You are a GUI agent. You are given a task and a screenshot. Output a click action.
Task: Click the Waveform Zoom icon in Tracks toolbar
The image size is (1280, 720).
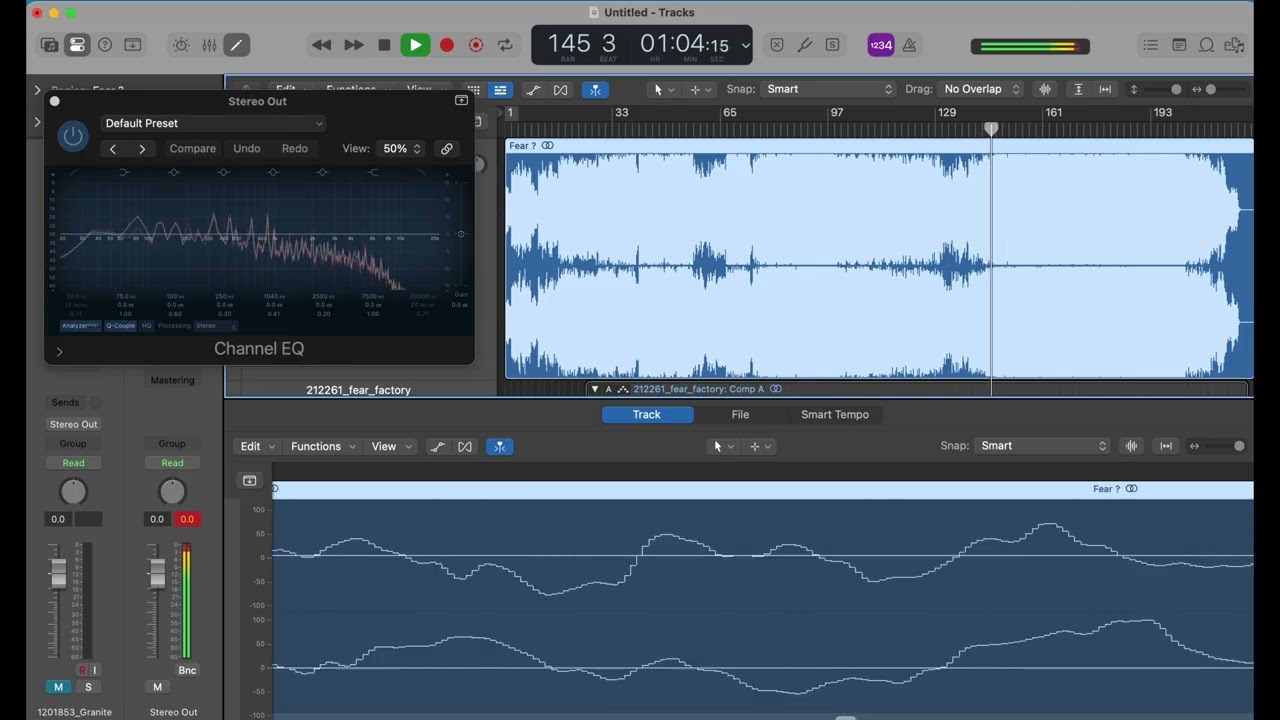coord(1045,90)
